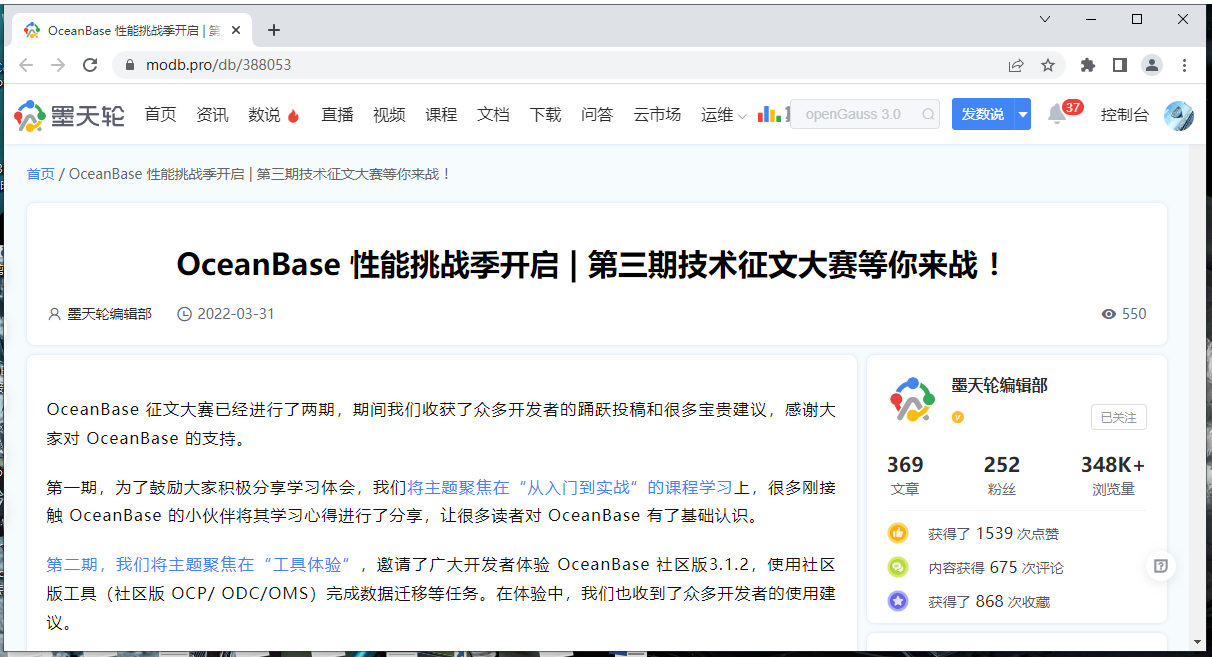Click 墨天轮编辑部 name in sidebar card
Screen dimensions: 1212x657
(999, 386)
